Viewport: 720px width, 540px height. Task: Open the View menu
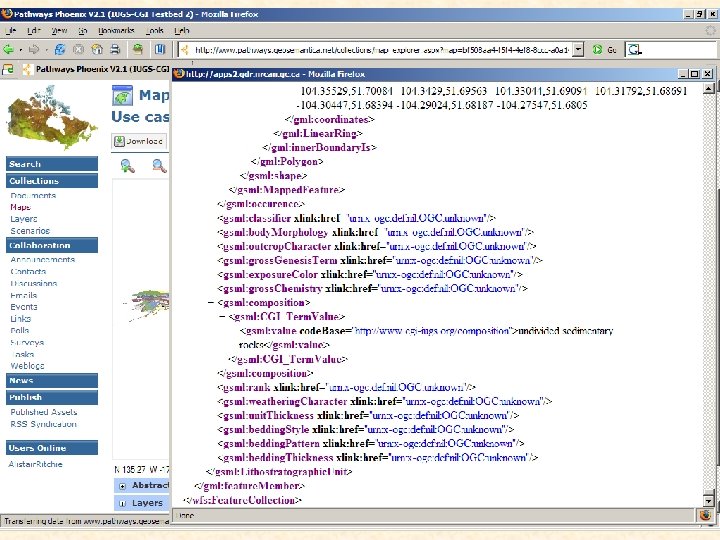(59, 31)
